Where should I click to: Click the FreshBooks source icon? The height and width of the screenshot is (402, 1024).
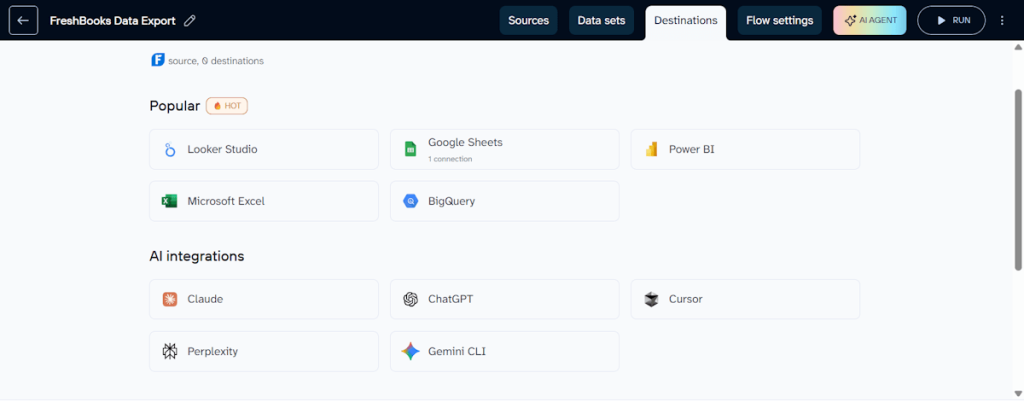(x=157, y=61)
